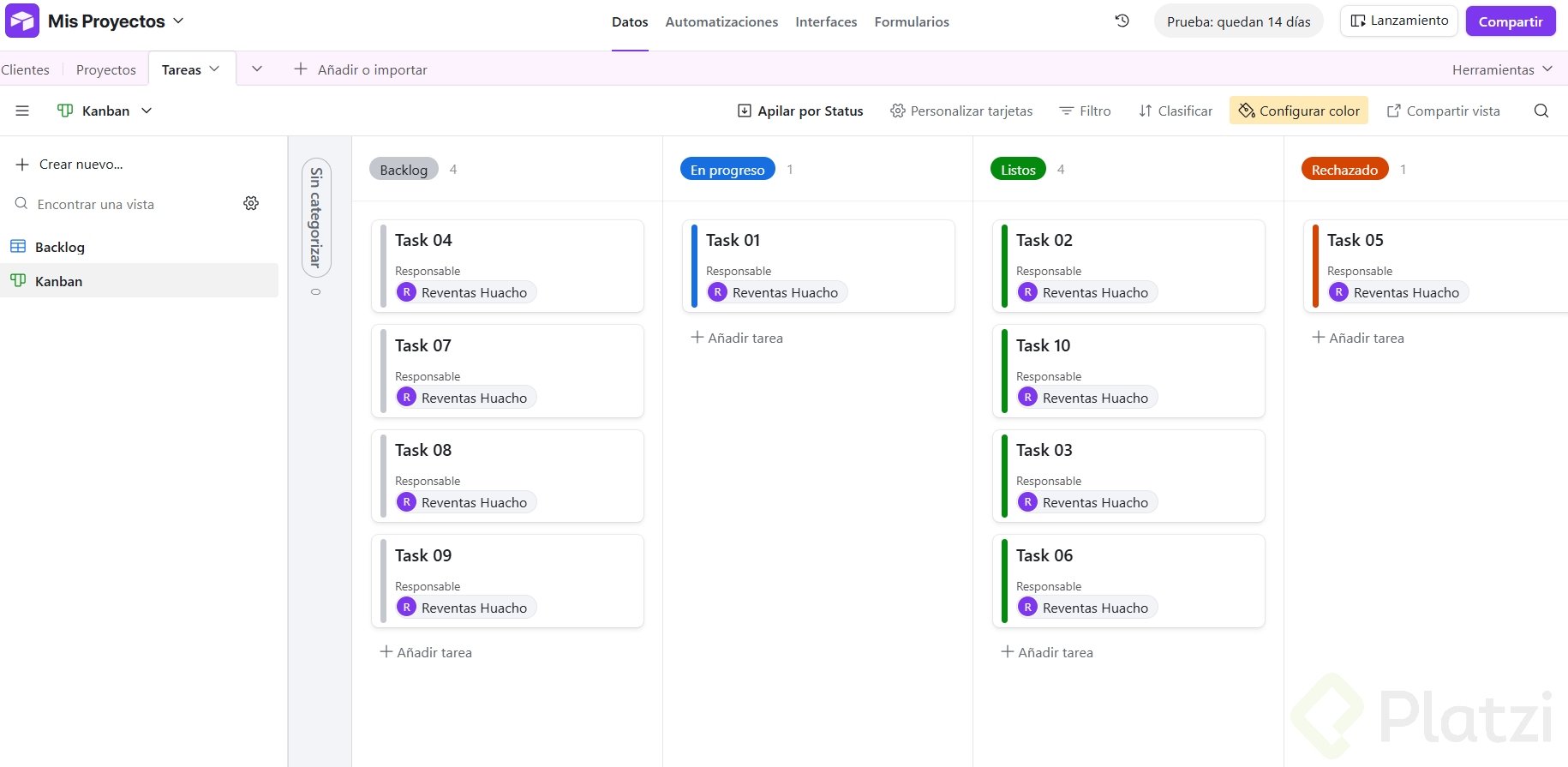Click Añadir tarea under En progreso

[737, 338]
